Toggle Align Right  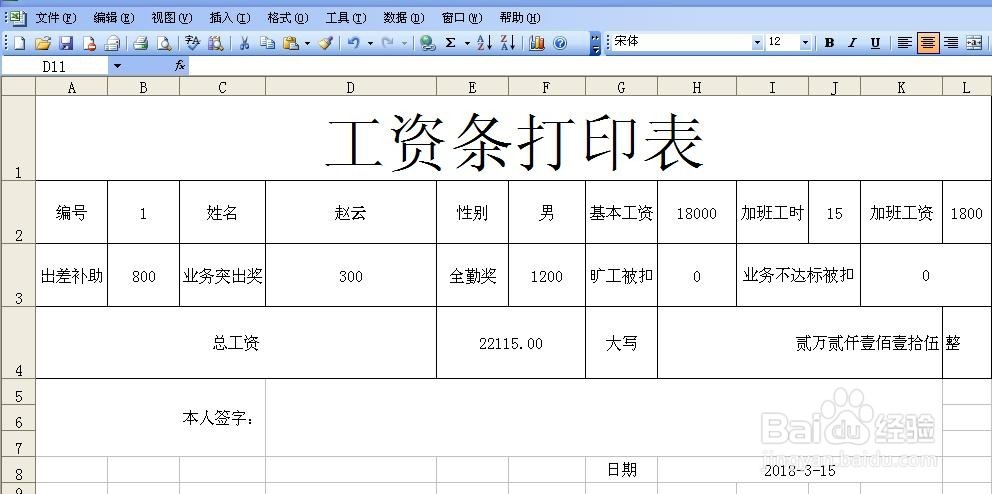951,43
